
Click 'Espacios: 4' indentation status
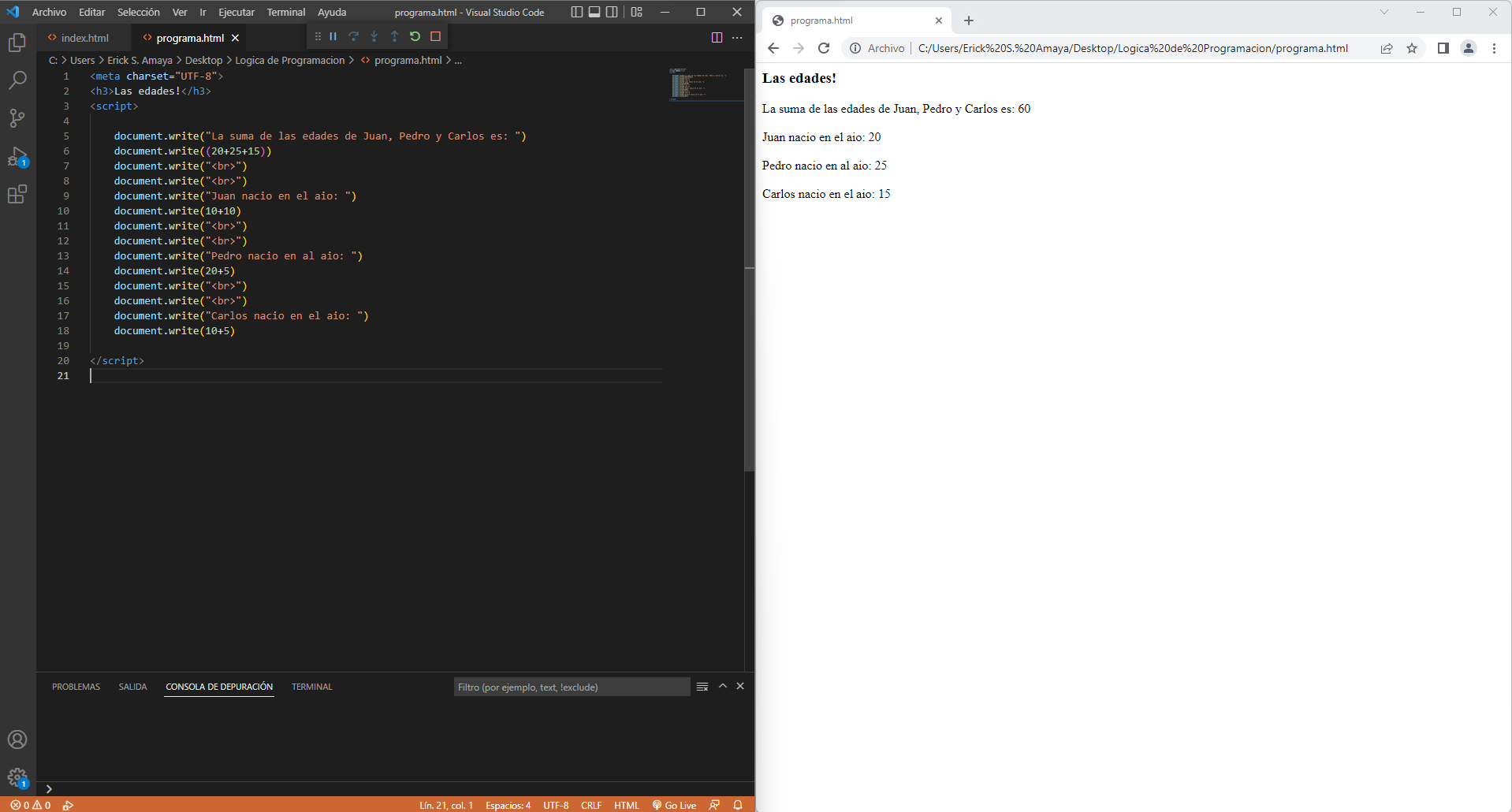[508, 805]
